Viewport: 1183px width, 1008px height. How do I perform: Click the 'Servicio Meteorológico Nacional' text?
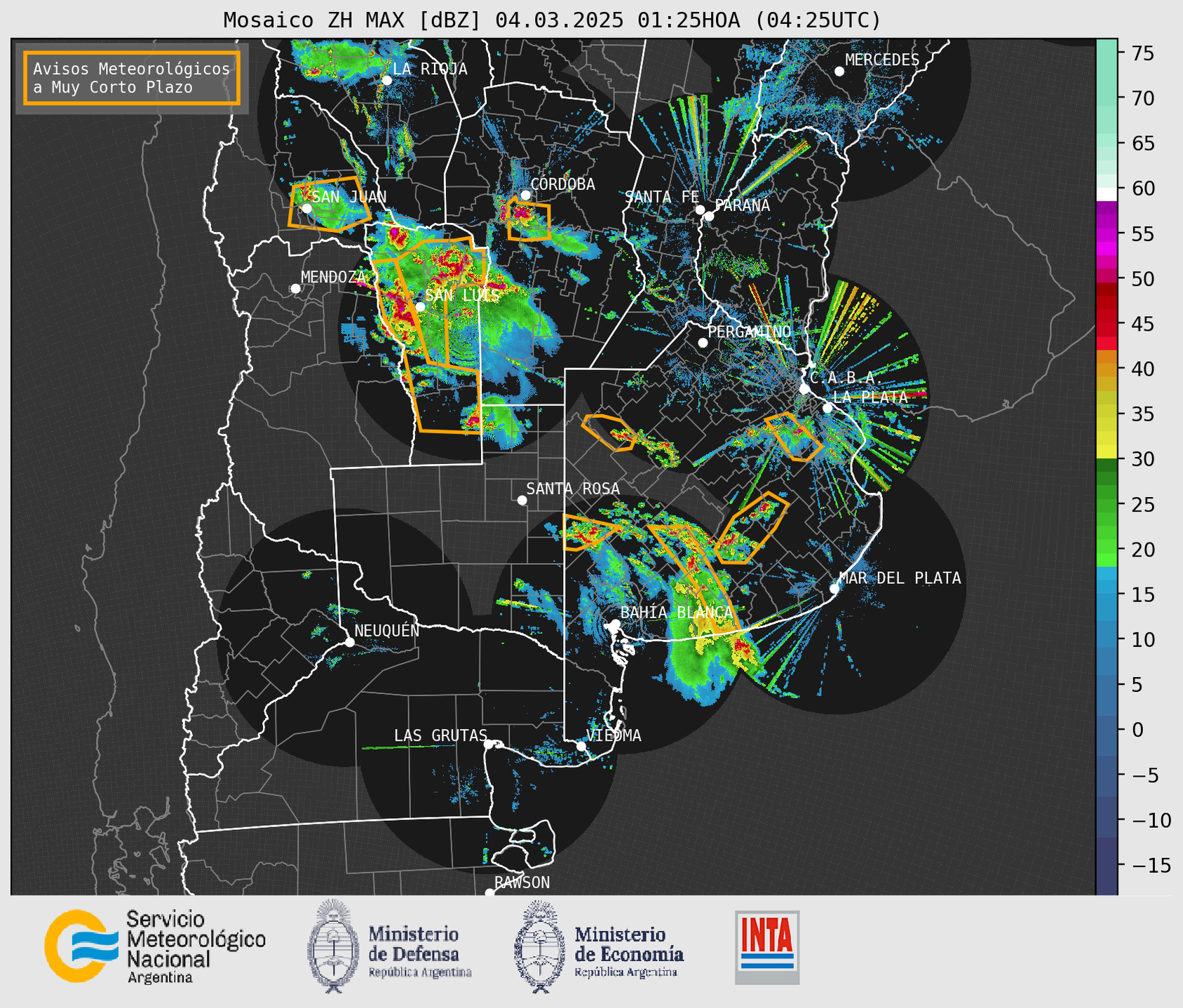[x=196, y=946]
